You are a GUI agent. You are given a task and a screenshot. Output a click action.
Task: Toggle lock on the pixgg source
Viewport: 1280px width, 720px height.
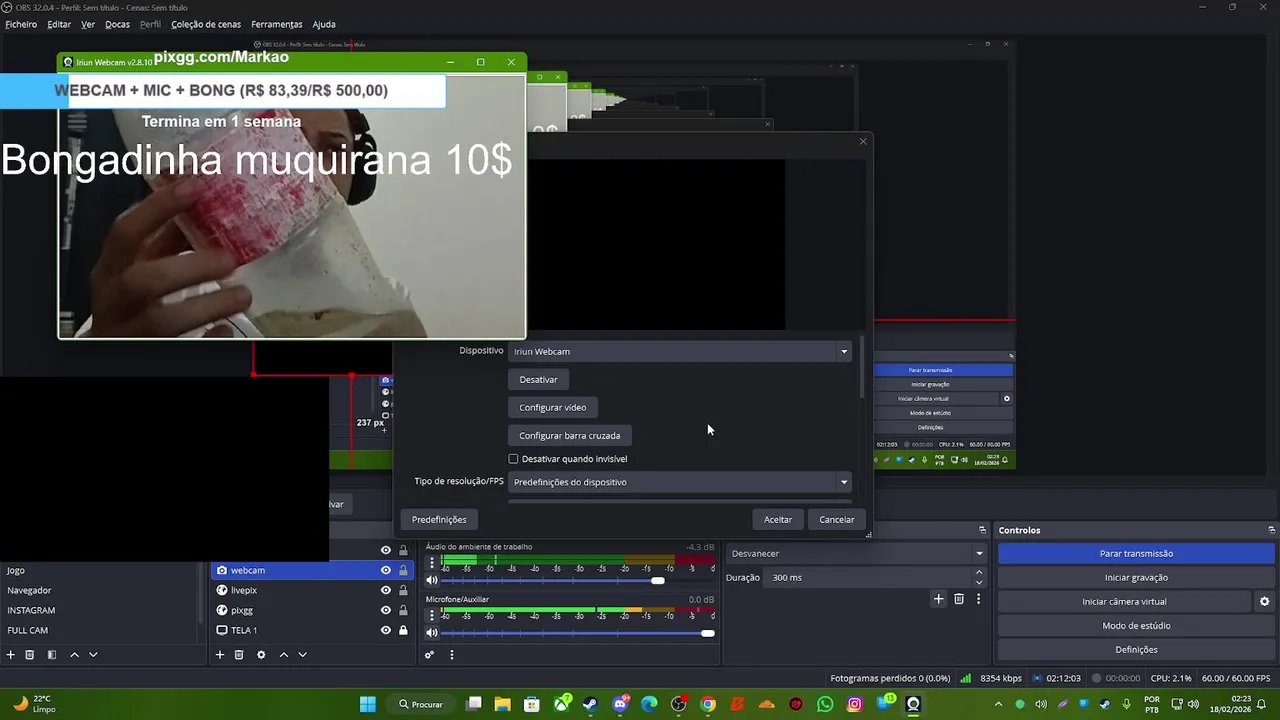pos(403,610)
